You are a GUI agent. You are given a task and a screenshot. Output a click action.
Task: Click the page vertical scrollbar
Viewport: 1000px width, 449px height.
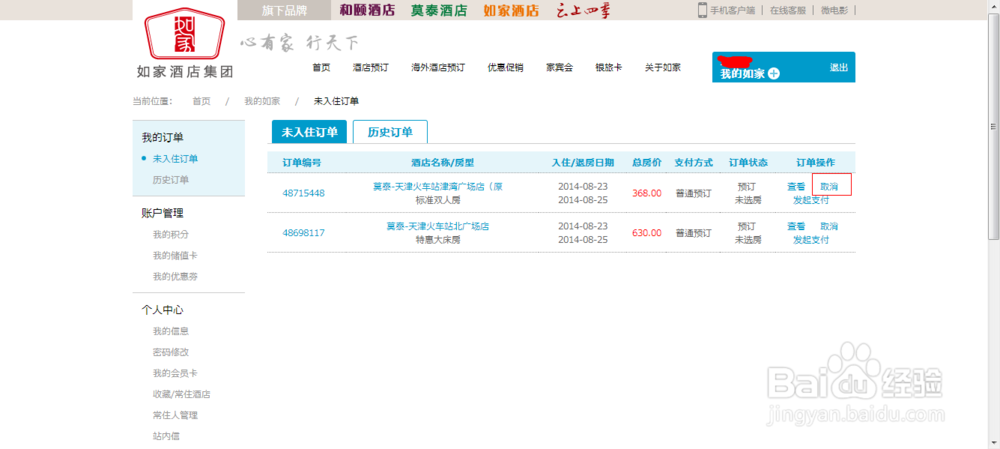click(x=994, y=128)
